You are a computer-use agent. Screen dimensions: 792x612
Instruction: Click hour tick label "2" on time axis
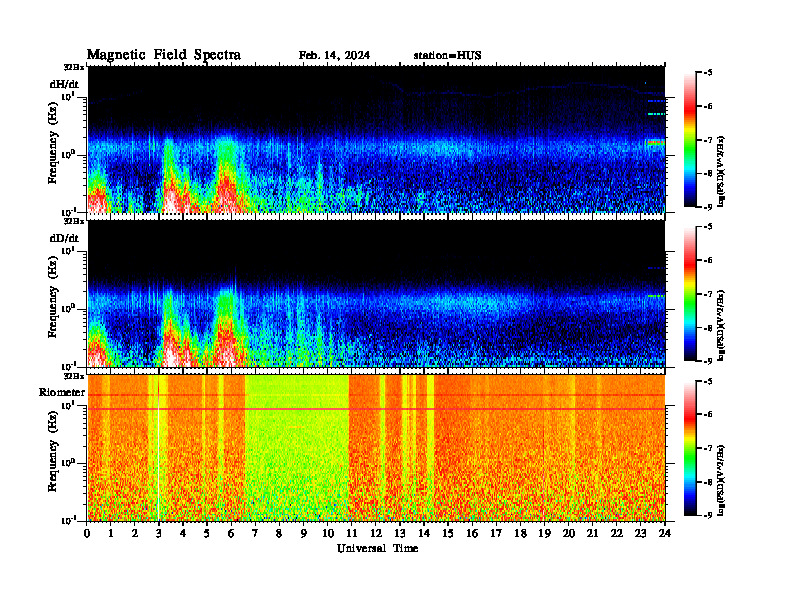pyautogui.click(x=135, y=533)
